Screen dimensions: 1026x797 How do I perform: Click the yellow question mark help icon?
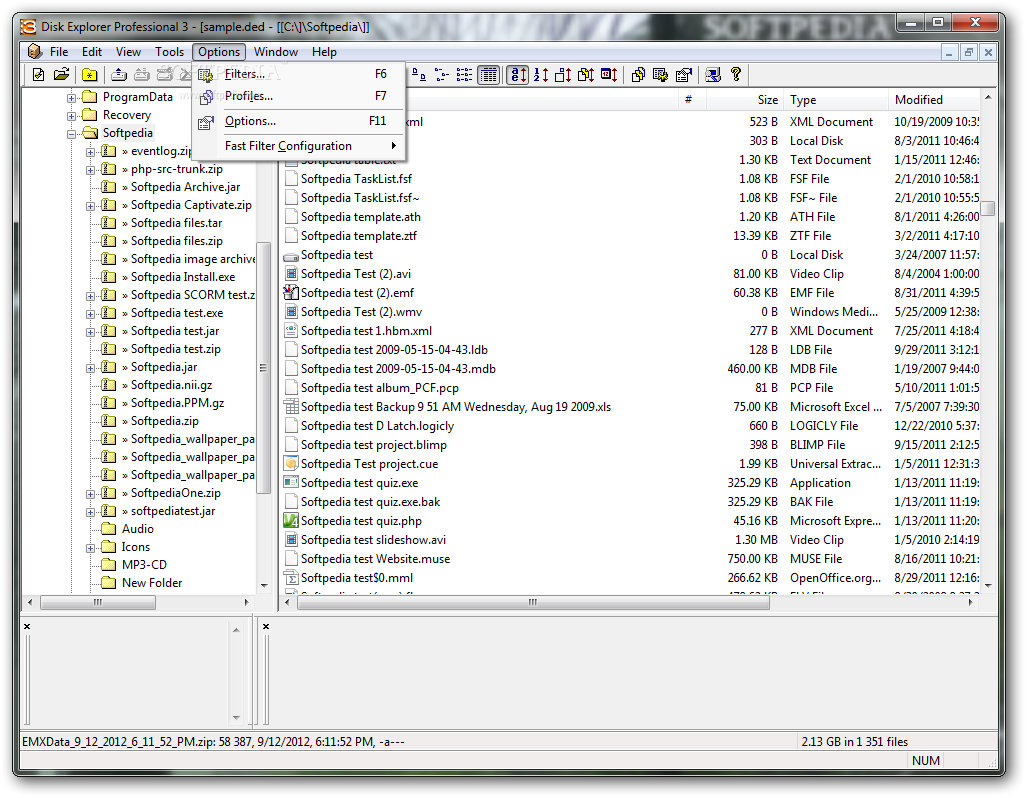[736, 75]
